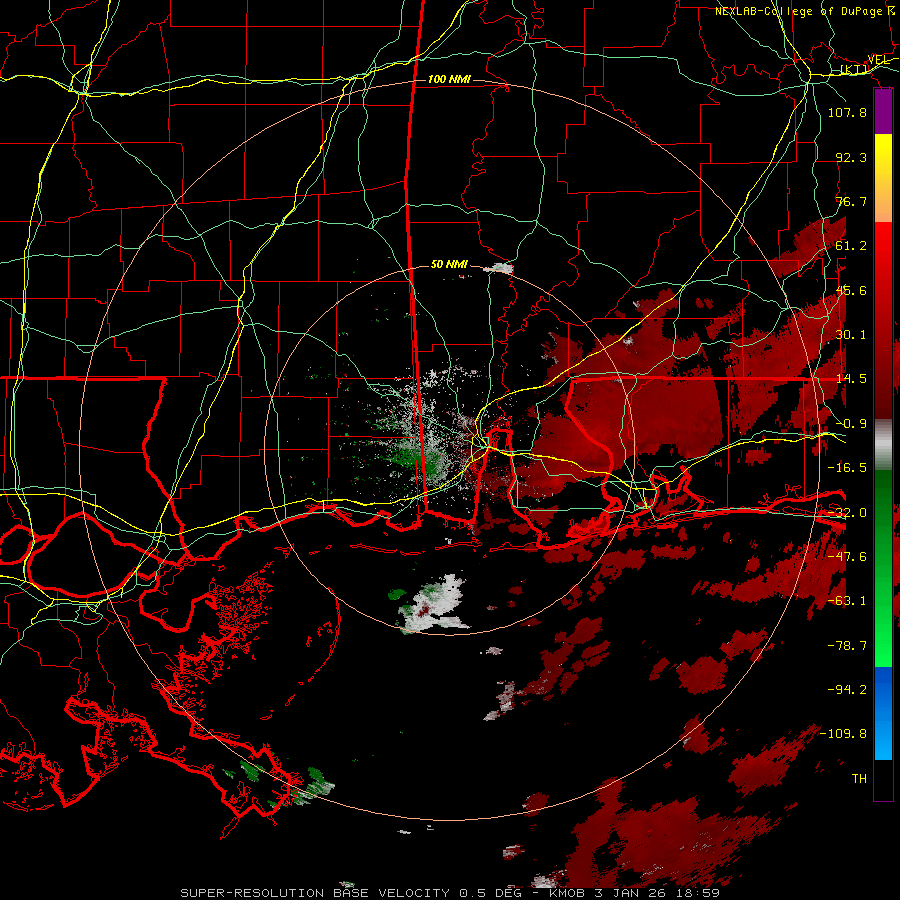The width and height of the screenshot is (900, 900).
Task: Pick the black TH segment of the color bar
Action: pyautogui.click(x=883, y=779)
